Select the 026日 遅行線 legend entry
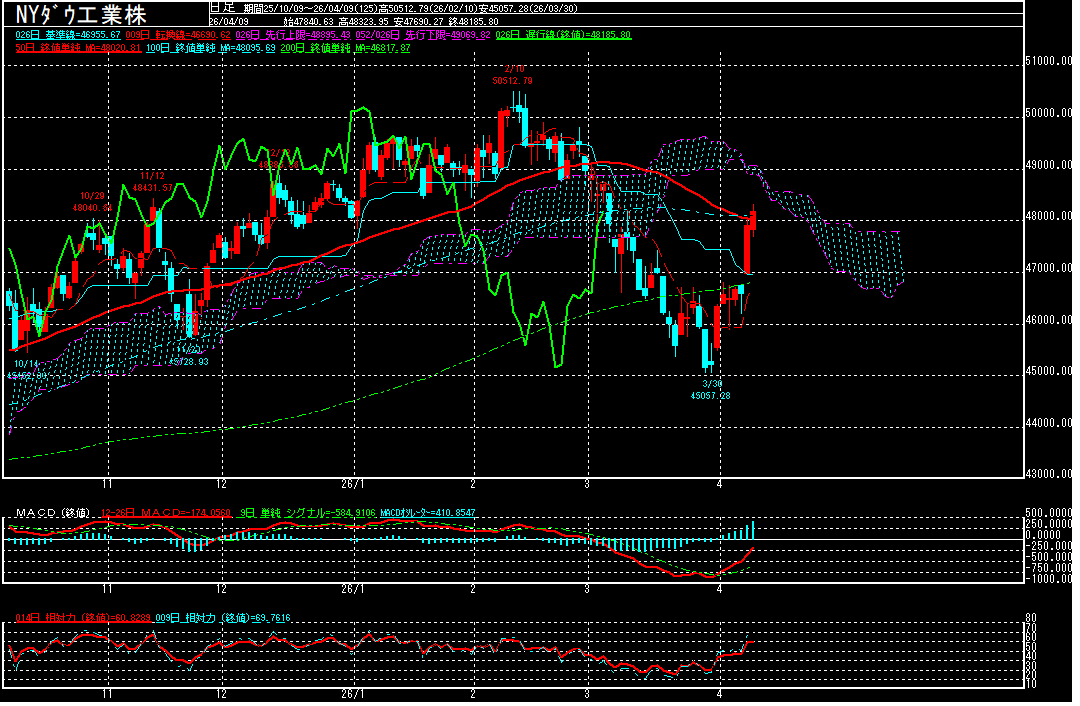This screenshot has height=706, width=1080. point(578,34)
